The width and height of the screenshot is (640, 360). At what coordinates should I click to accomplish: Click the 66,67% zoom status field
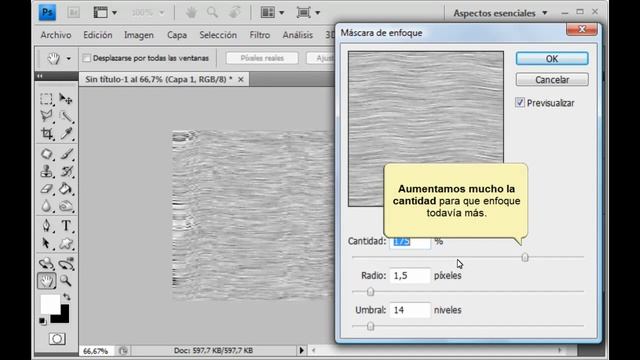click(96, 351)
